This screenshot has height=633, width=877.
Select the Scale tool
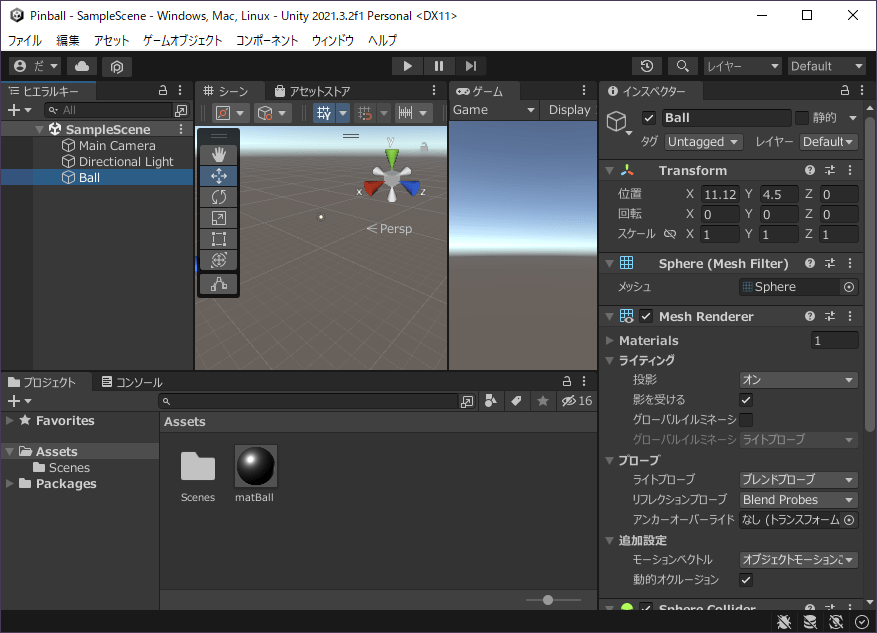(x=219, y=218)
